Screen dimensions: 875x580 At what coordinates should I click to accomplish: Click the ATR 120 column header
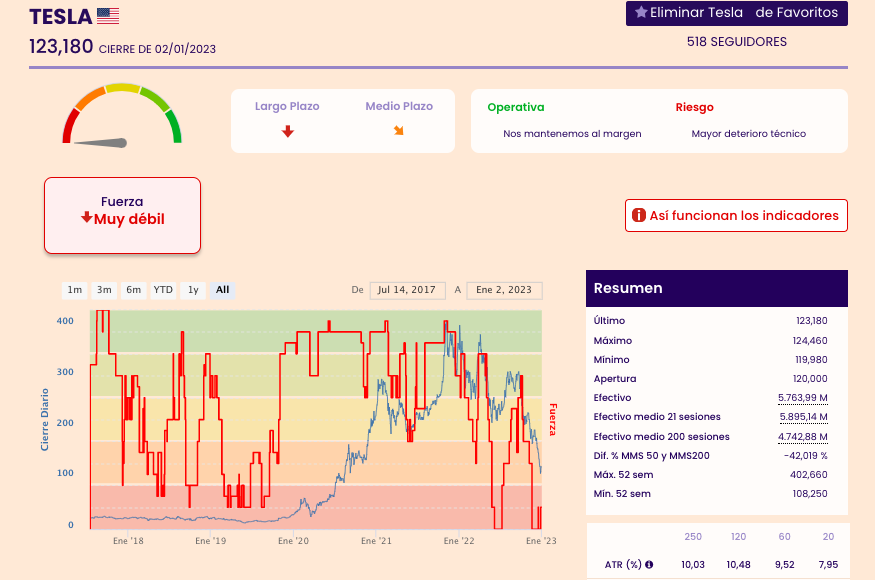click(x=738, y=537)
